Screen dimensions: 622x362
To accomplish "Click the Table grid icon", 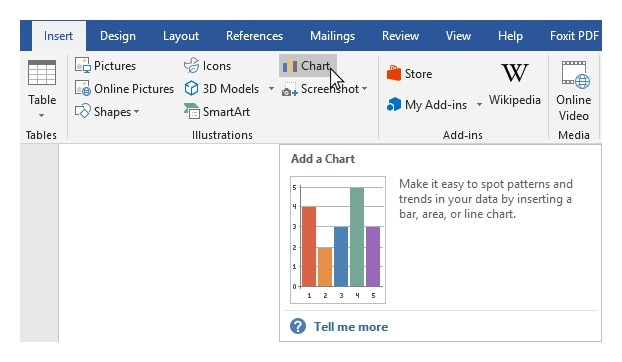I will pos(42,73).
